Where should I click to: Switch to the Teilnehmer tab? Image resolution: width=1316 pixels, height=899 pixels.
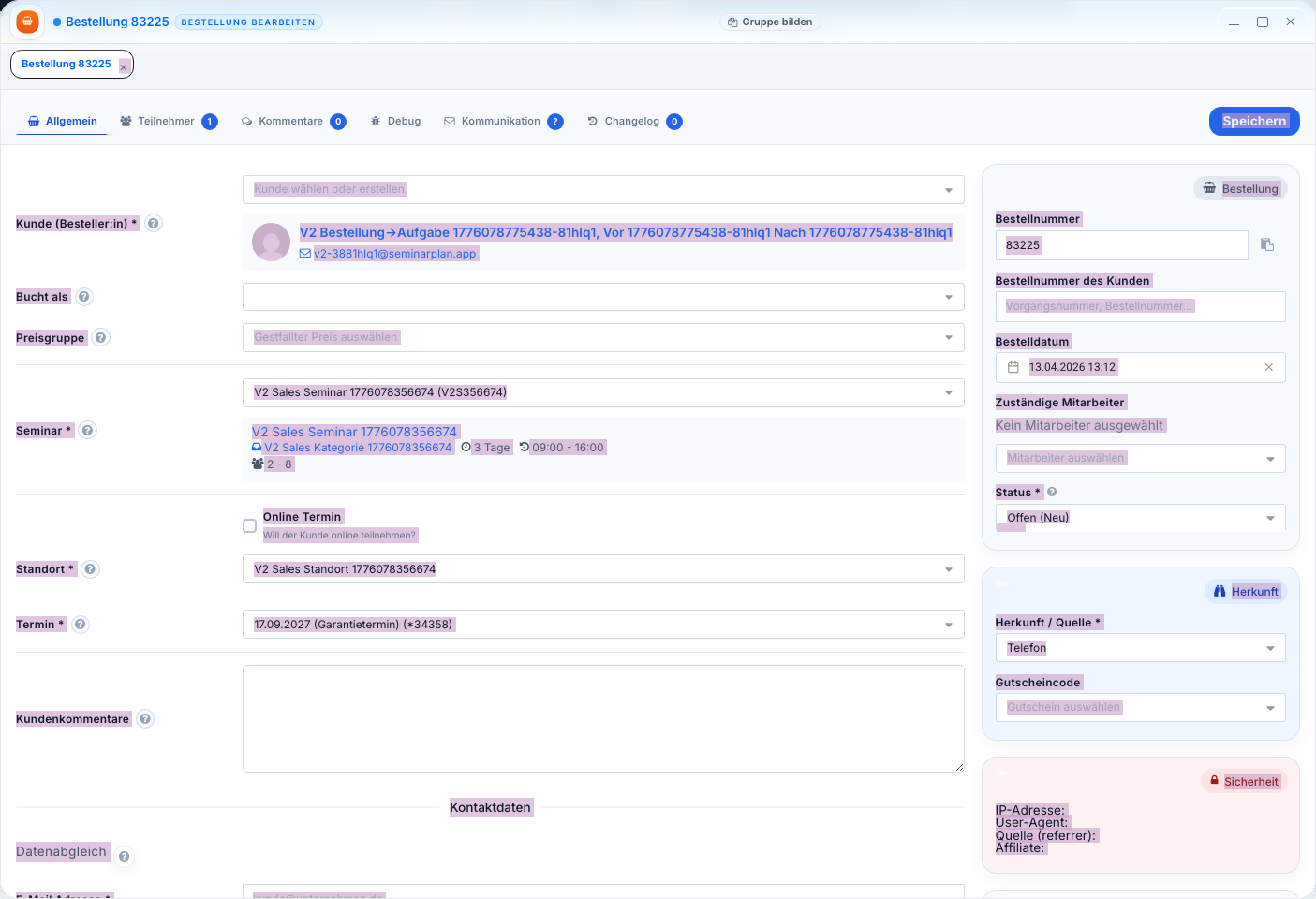tap(167, 122)
